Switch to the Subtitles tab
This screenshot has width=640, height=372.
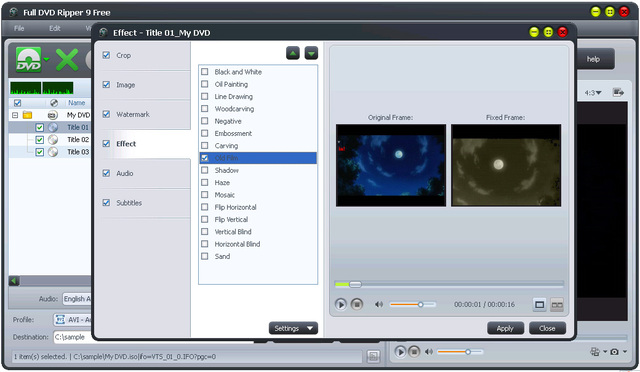(143, 203)
